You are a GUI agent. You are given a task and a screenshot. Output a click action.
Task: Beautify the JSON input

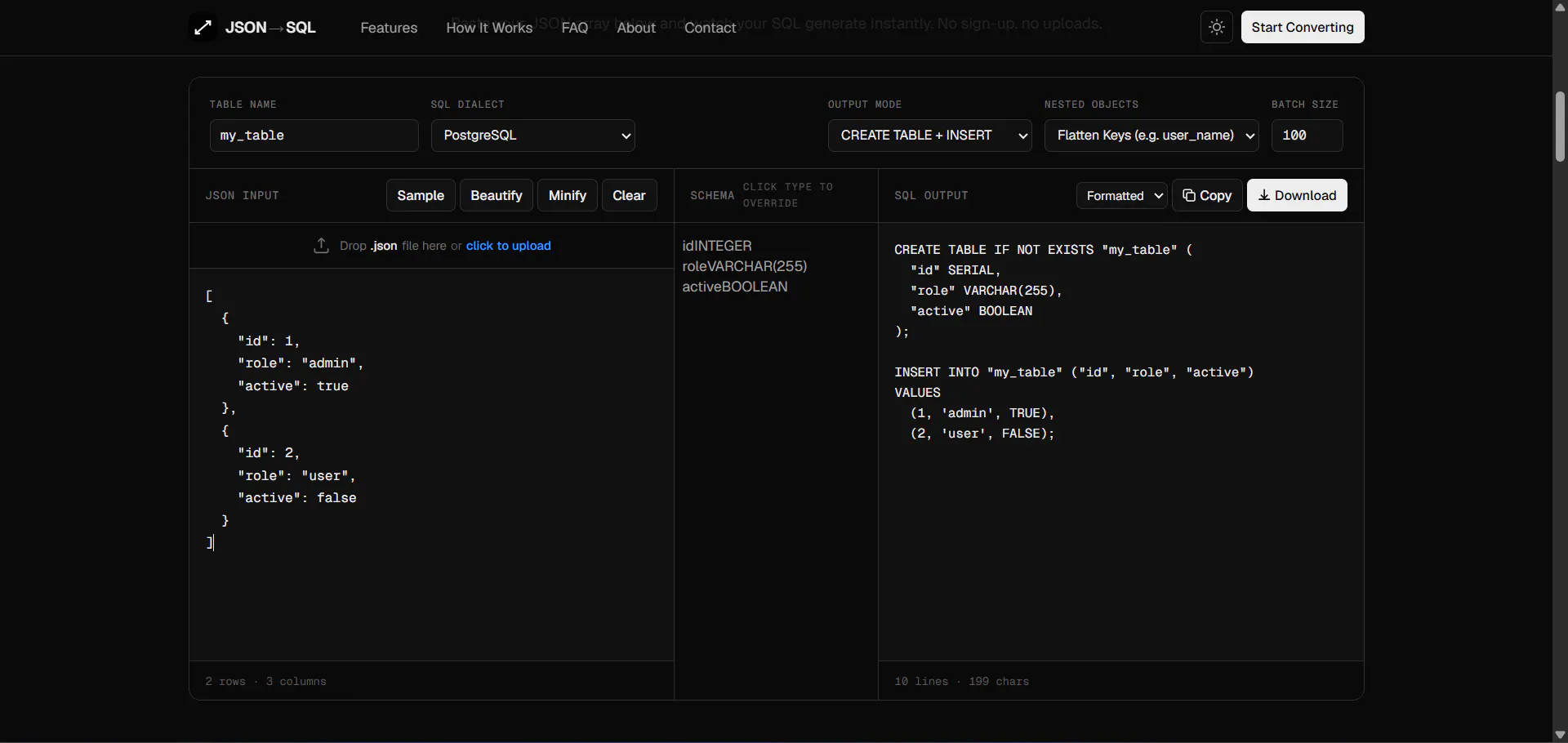coord(497,196)
